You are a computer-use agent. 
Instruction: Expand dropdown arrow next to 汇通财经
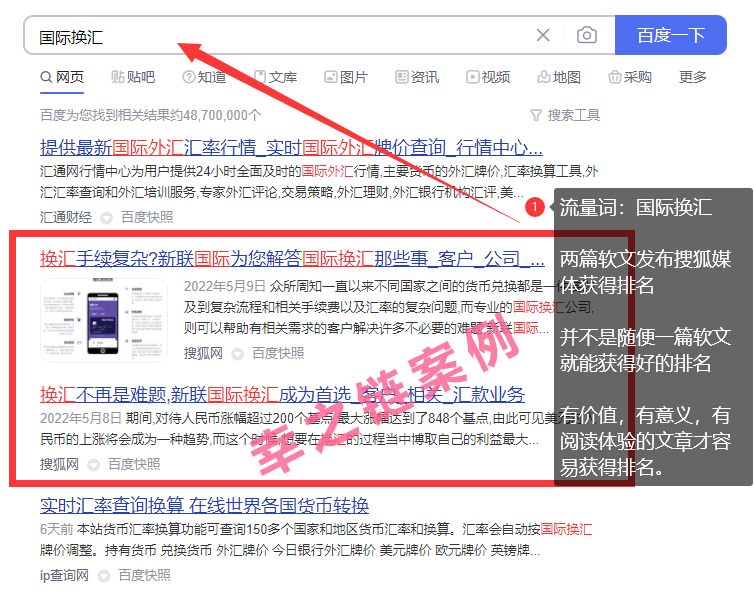tap(106, 218)
